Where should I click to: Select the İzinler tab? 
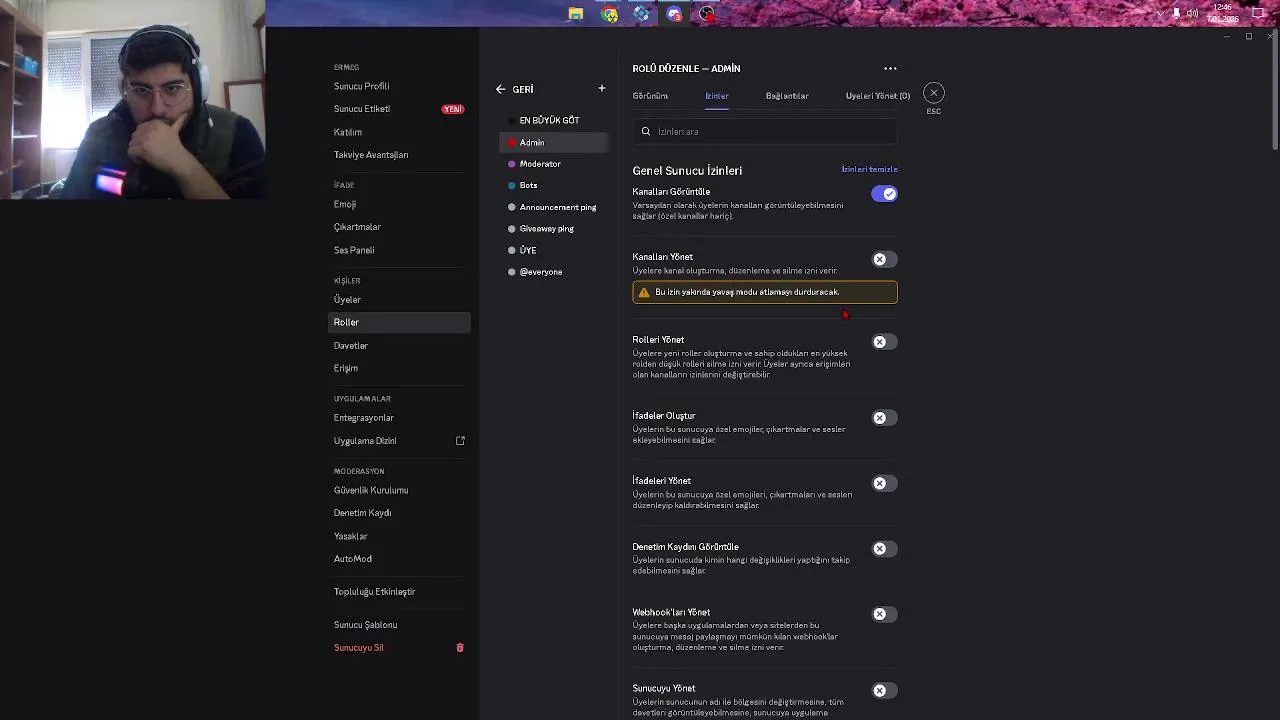coord(717,96)
